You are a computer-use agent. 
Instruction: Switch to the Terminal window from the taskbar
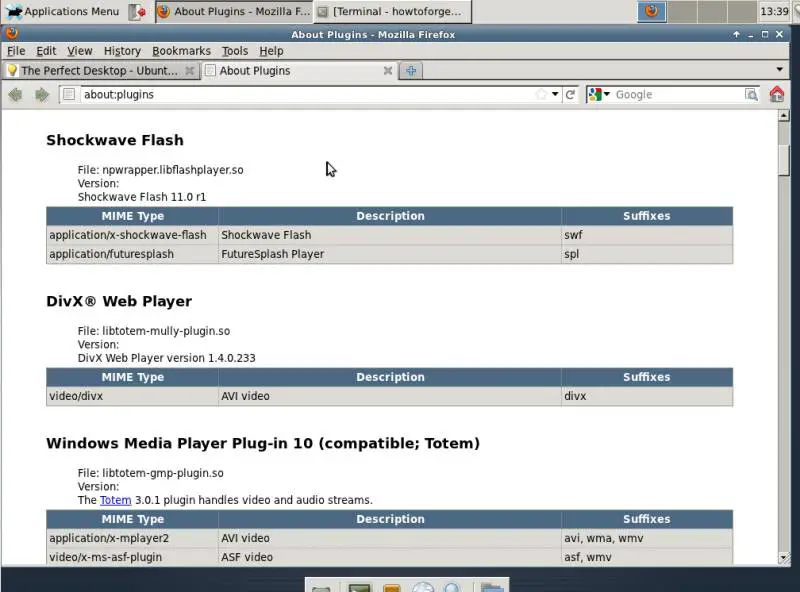(x=392, y=11)
